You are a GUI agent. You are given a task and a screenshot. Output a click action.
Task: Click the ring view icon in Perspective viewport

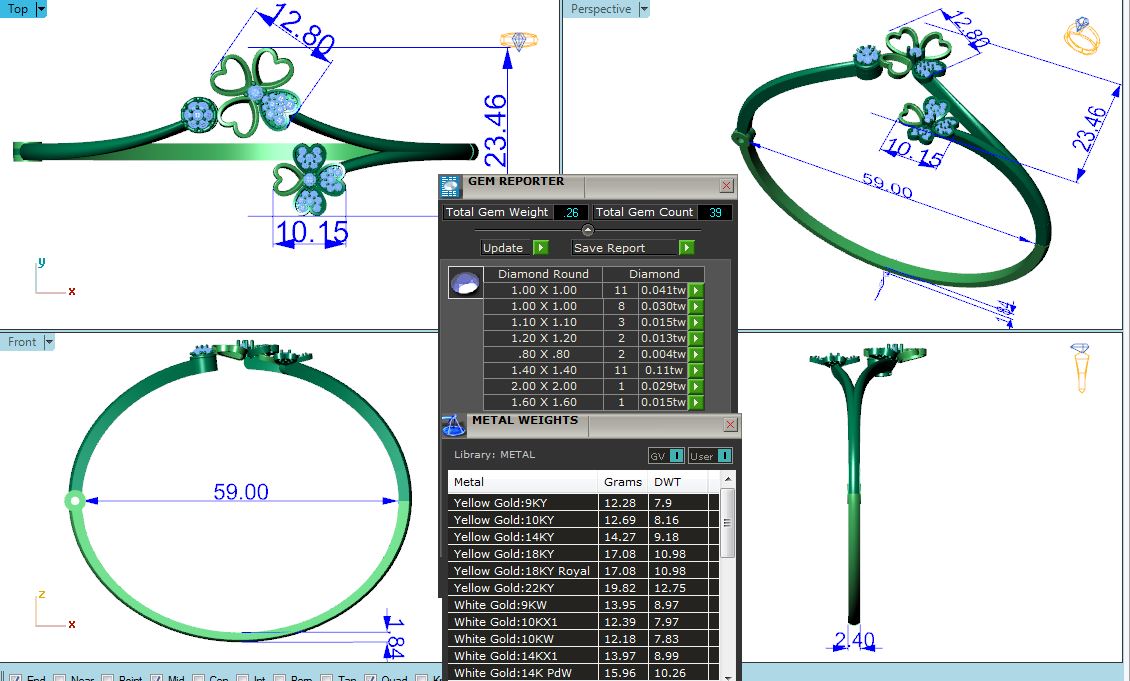(1082, 37)
